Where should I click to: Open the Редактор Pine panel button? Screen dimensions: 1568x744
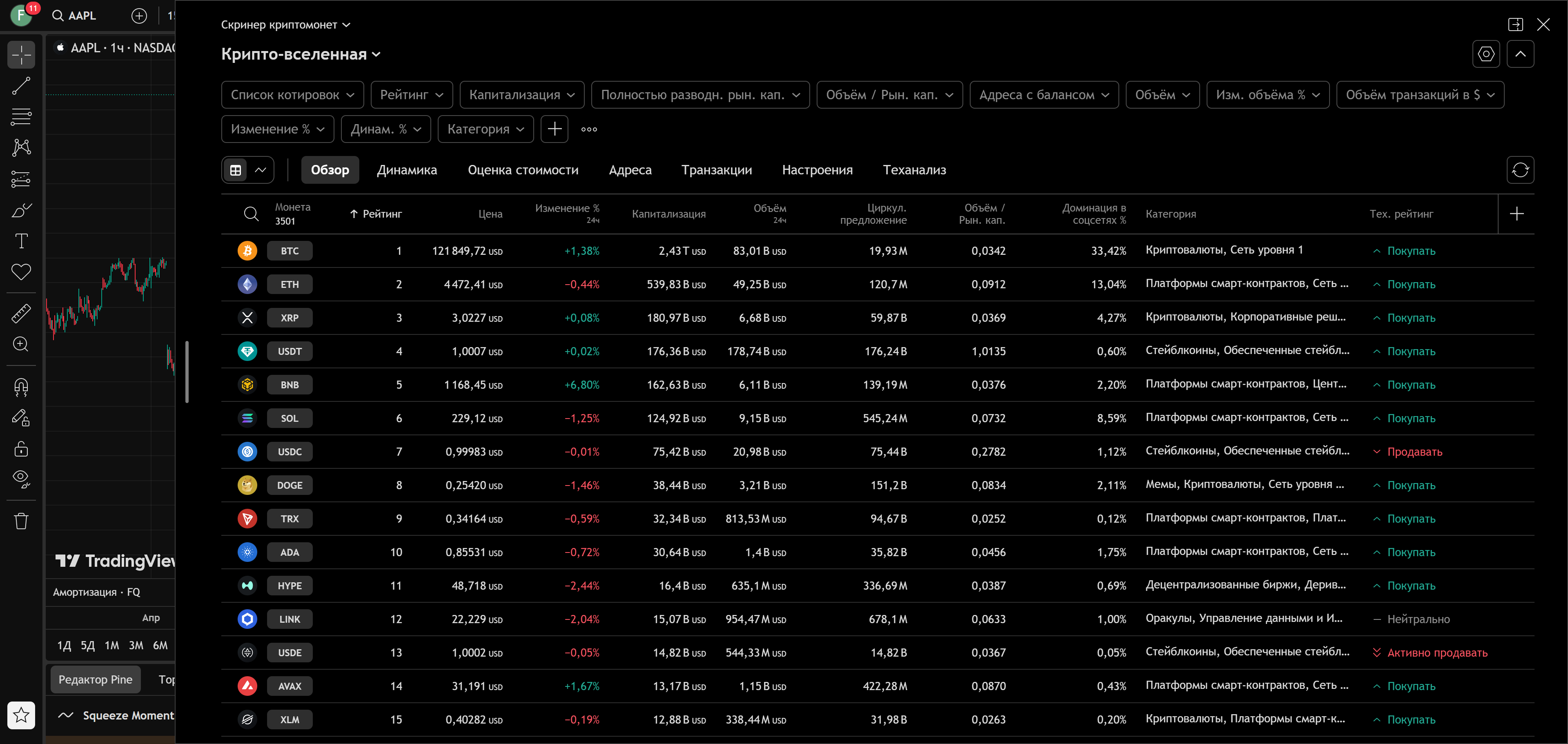(x=95, y=679)
